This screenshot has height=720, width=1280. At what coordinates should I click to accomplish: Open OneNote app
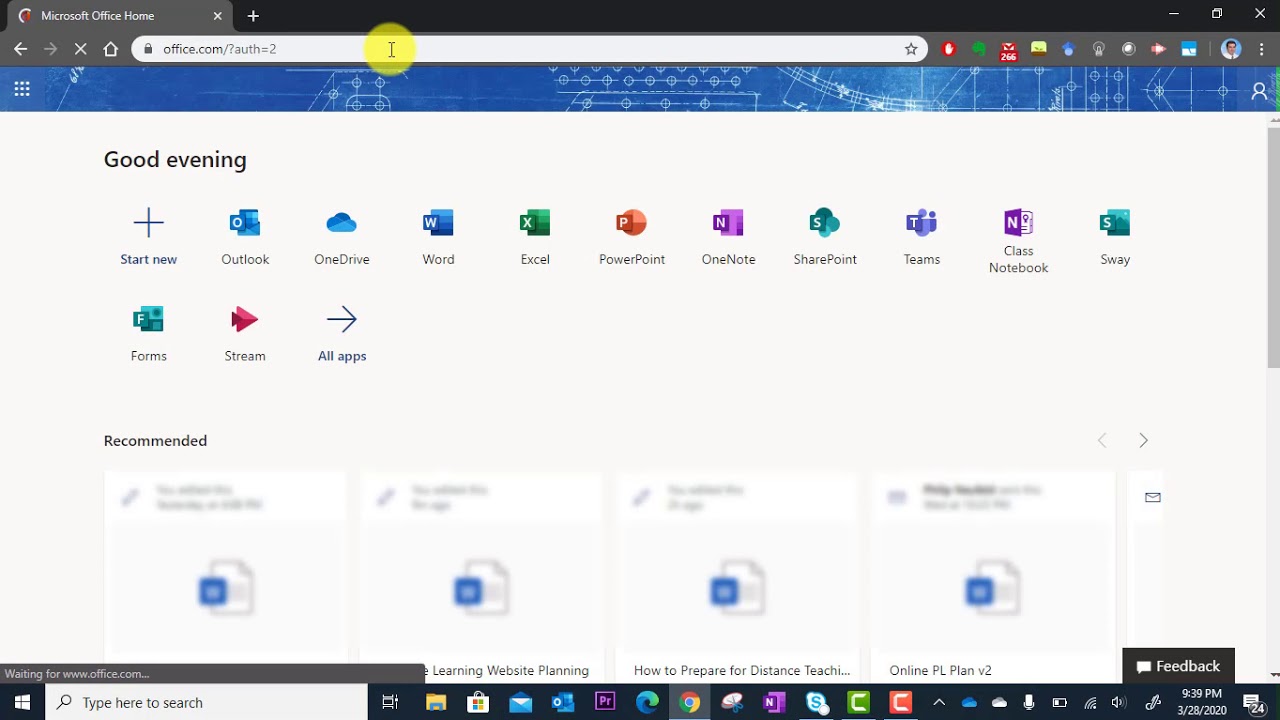tap(728, 237)
